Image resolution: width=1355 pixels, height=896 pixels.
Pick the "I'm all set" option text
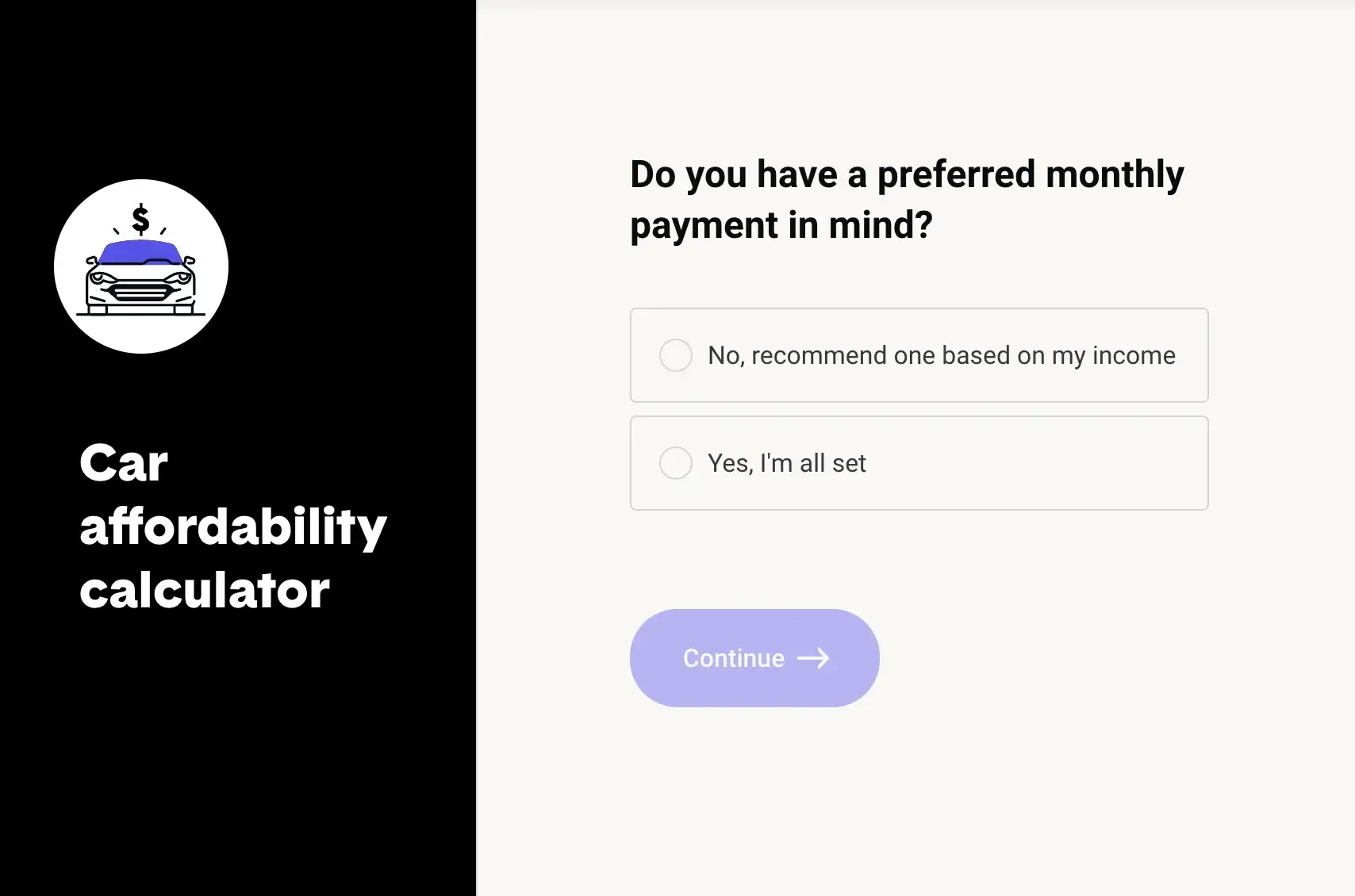[x=813, y=463]
